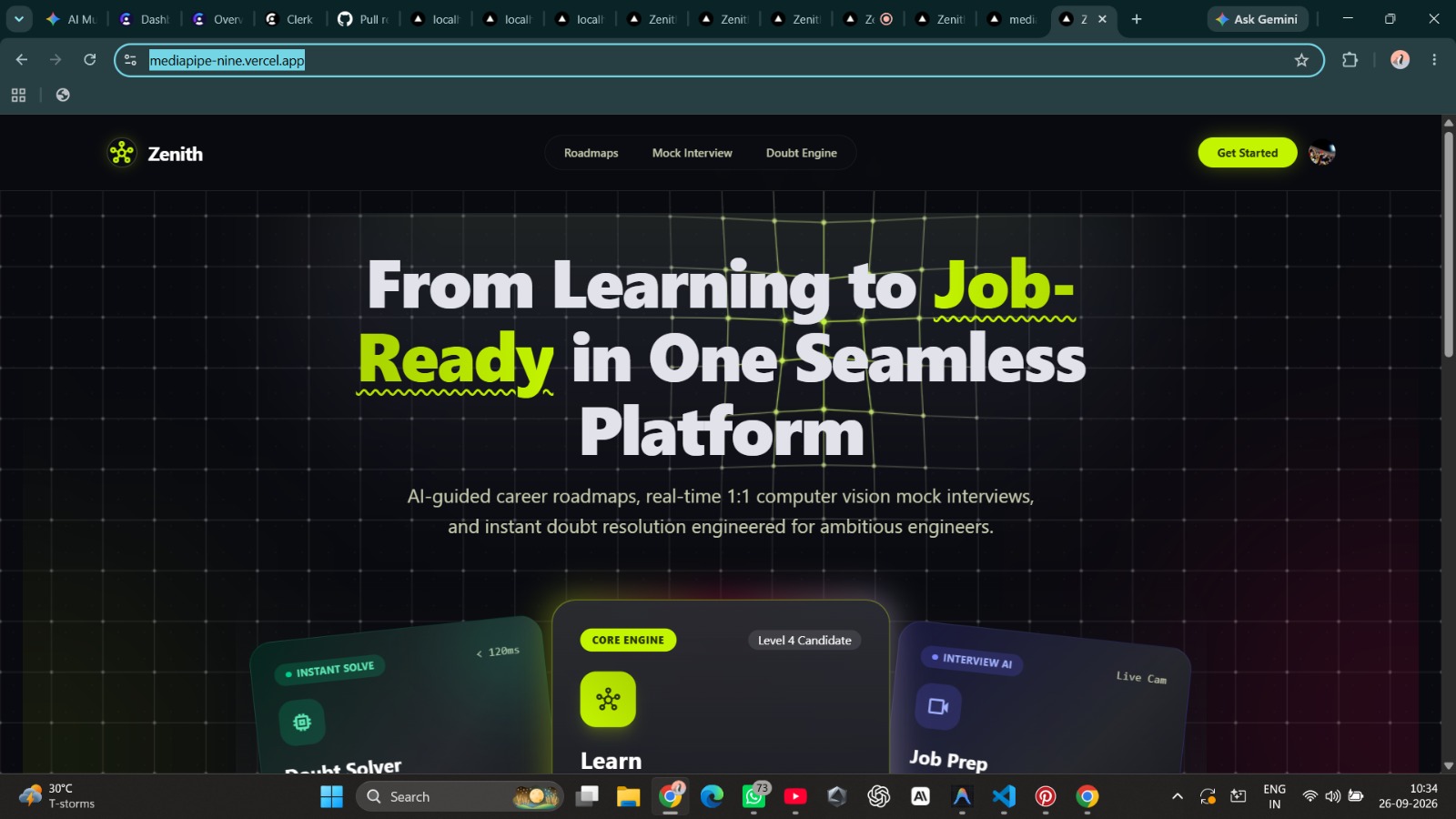The image size is (1456, 819).
Task: Open Visual Studio Code from taskbar
Action: click(x=1004, y=797)
